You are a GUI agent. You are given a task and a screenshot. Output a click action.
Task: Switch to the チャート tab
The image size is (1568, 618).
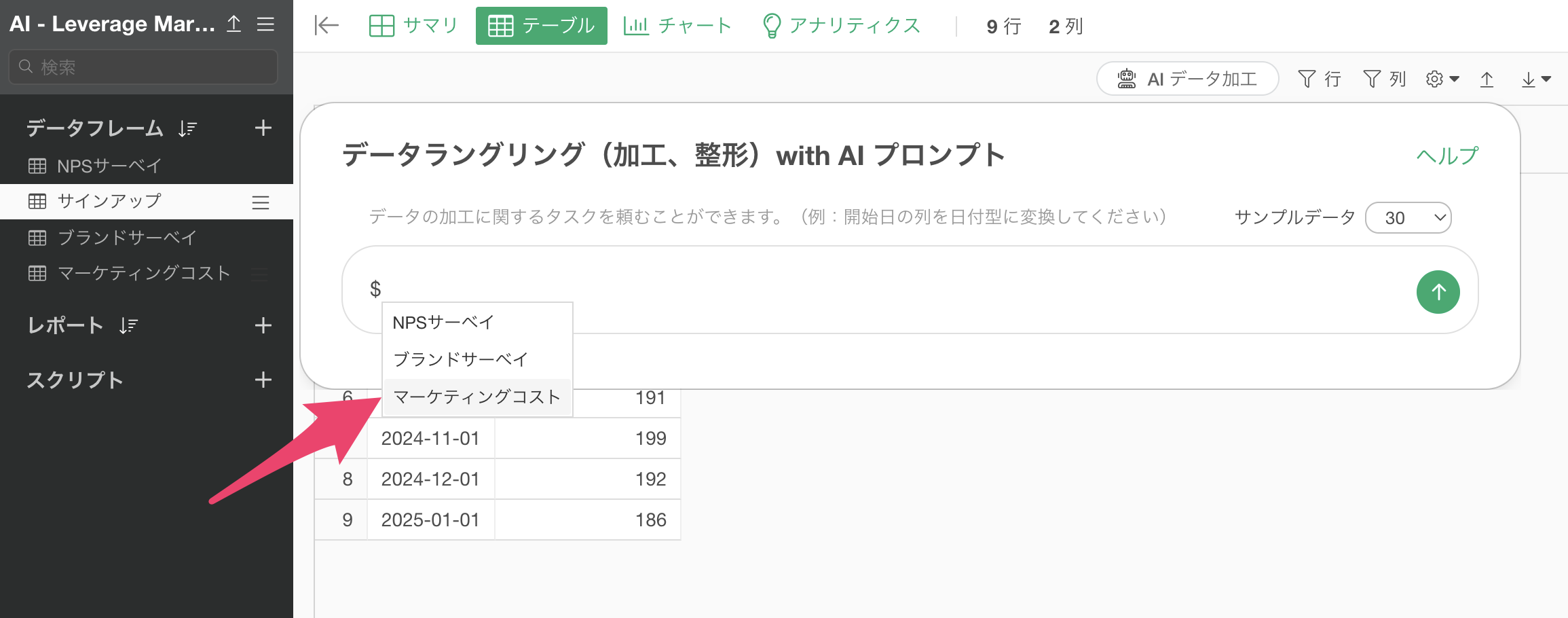pos(677,26)
